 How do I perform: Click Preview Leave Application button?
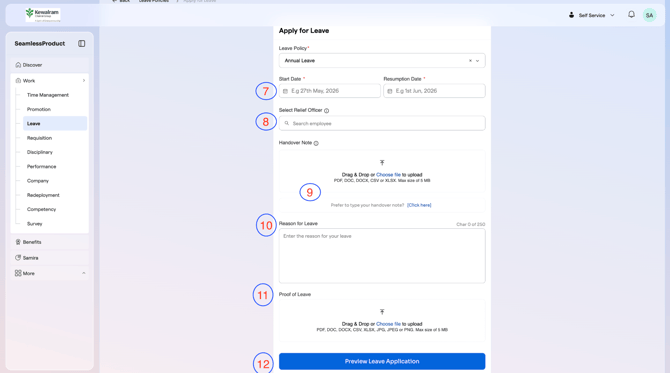[x=382, y=361]
